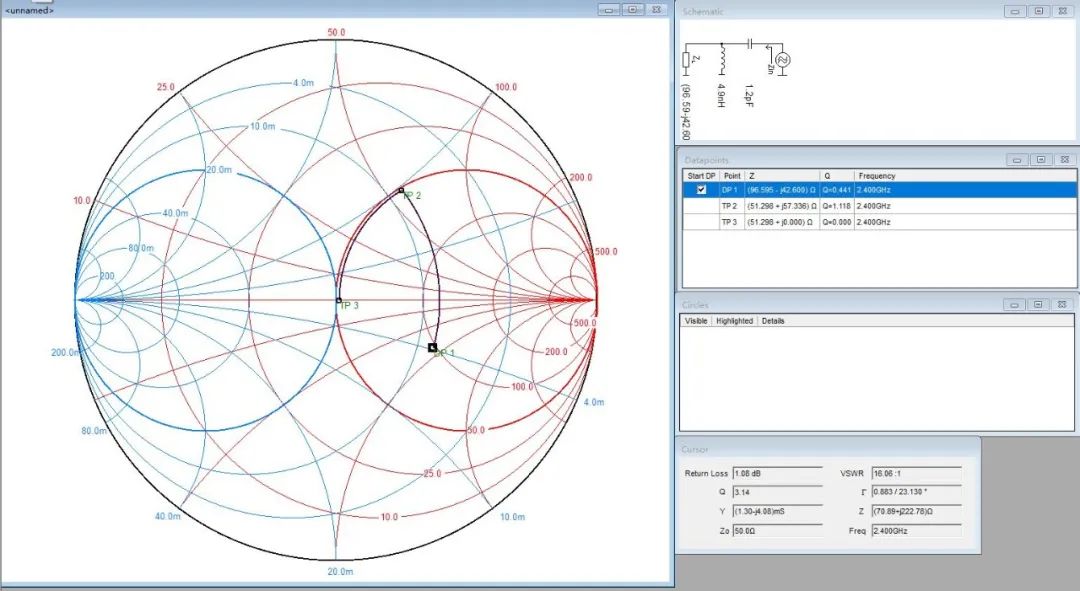Select the load resistor ZL symbol
Image resolution: width=1080 pixels, height=591 pixels.
coord(687,59)
